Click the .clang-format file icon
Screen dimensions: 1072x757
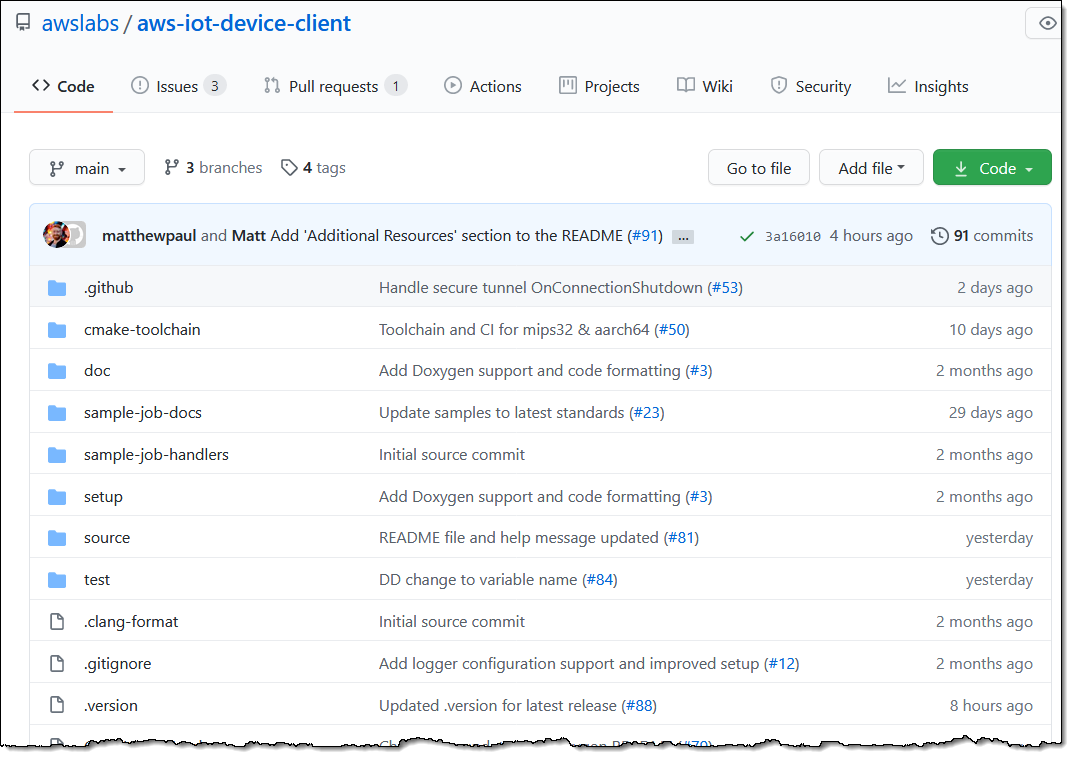tap(57, 622)
